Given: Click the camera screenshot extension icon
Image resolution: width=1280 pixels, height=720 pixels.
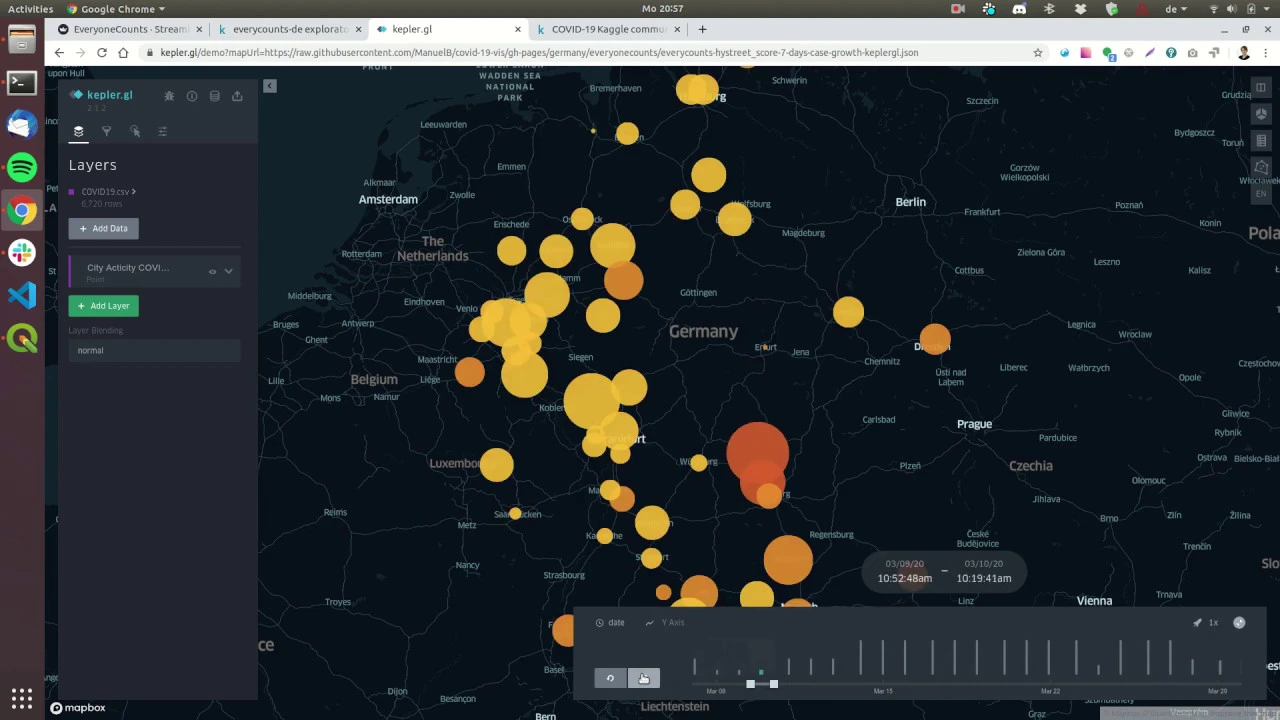Looking at the screenshot, I should click(1192, 53).
